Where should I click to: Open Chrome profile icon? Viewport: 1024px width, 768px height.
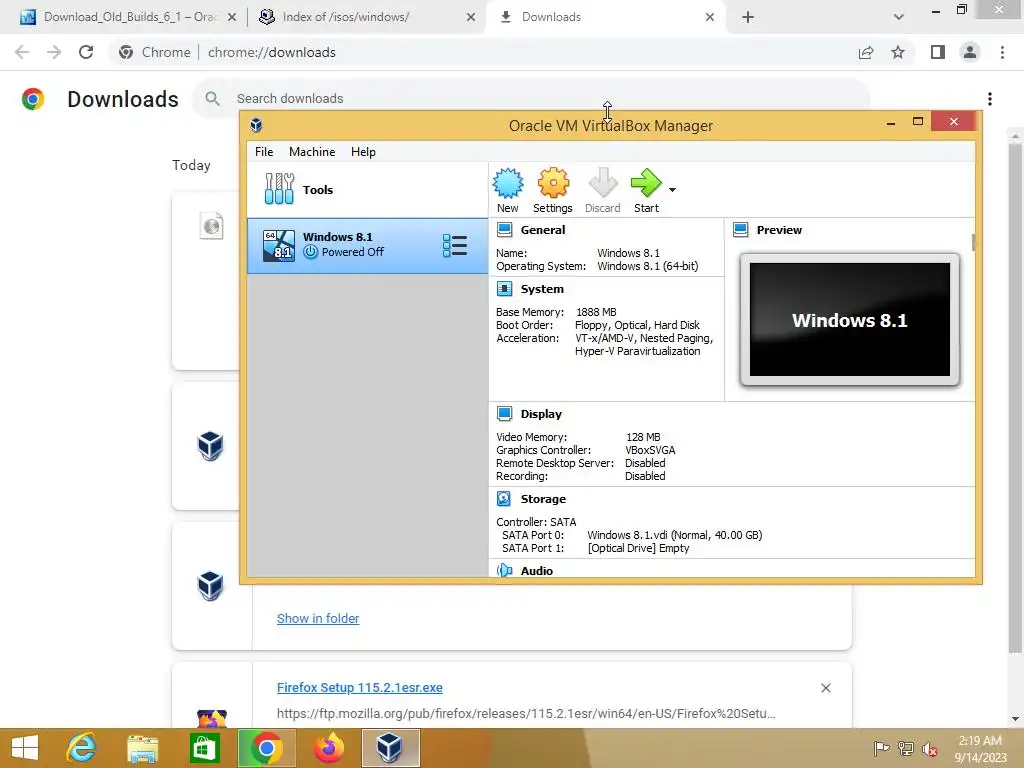[970, 52]
